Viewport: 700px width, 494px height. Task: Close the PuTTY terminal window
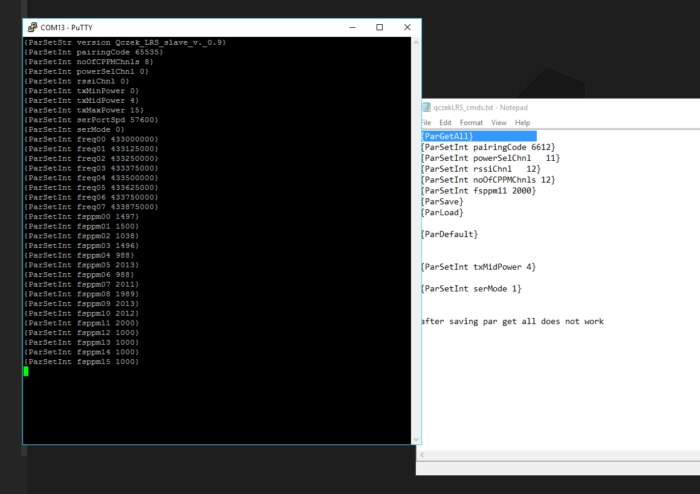pos(407,27)
